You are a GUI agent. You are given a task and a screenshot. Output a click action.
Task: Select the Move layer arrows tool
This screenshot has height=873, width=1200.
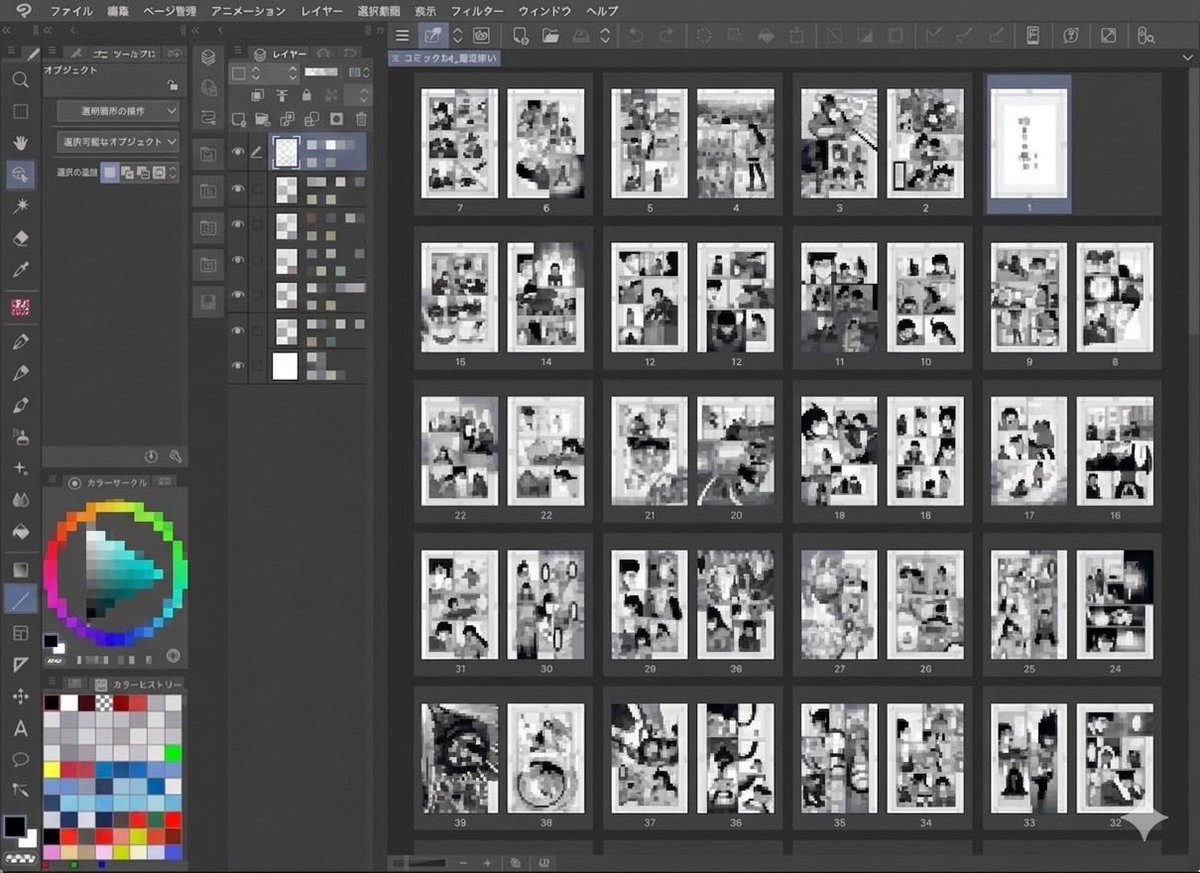click(20, 696)
